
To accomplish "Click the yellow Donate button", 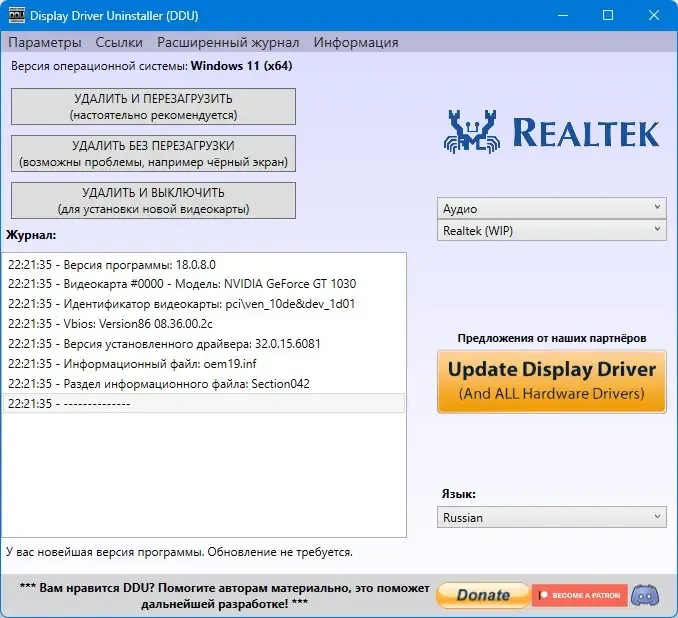I will 483,596.
